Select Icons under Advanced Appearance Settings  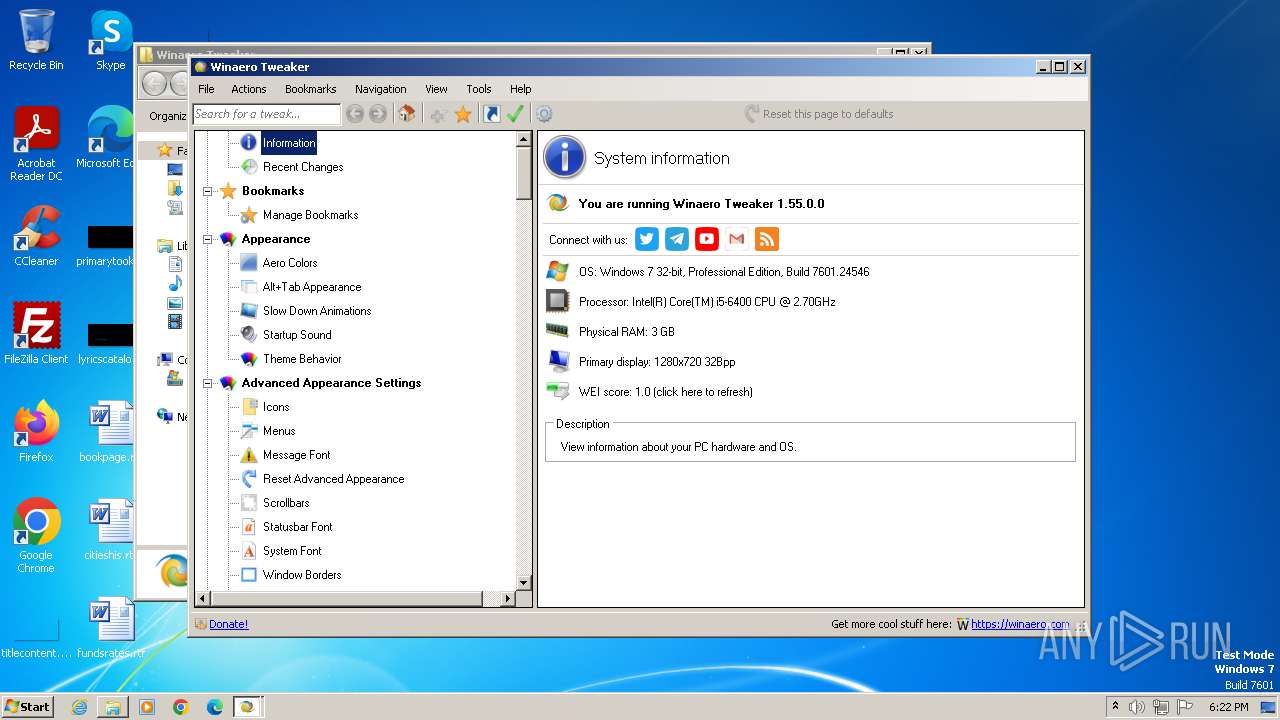tap(276, 407)
